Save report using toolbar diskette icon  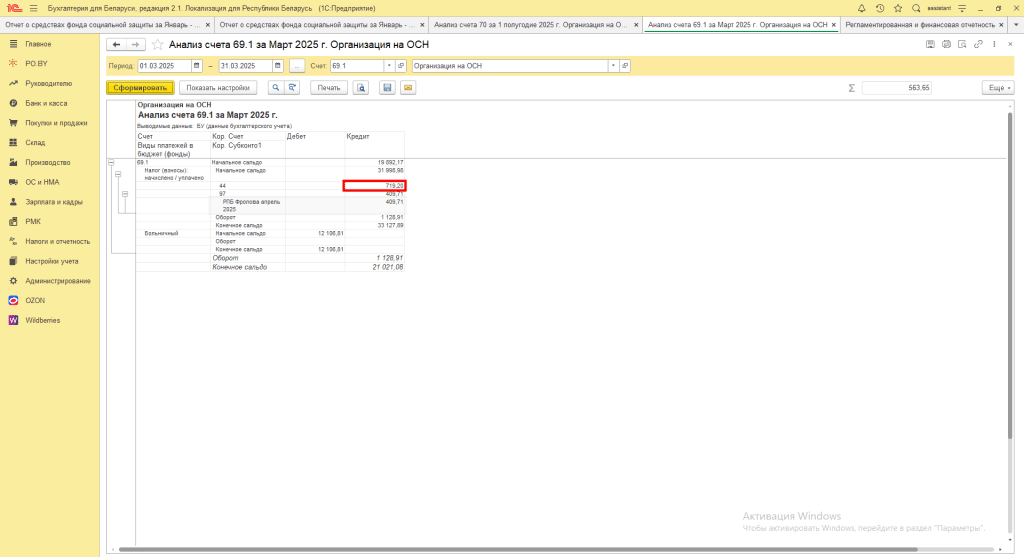point(387,88)
